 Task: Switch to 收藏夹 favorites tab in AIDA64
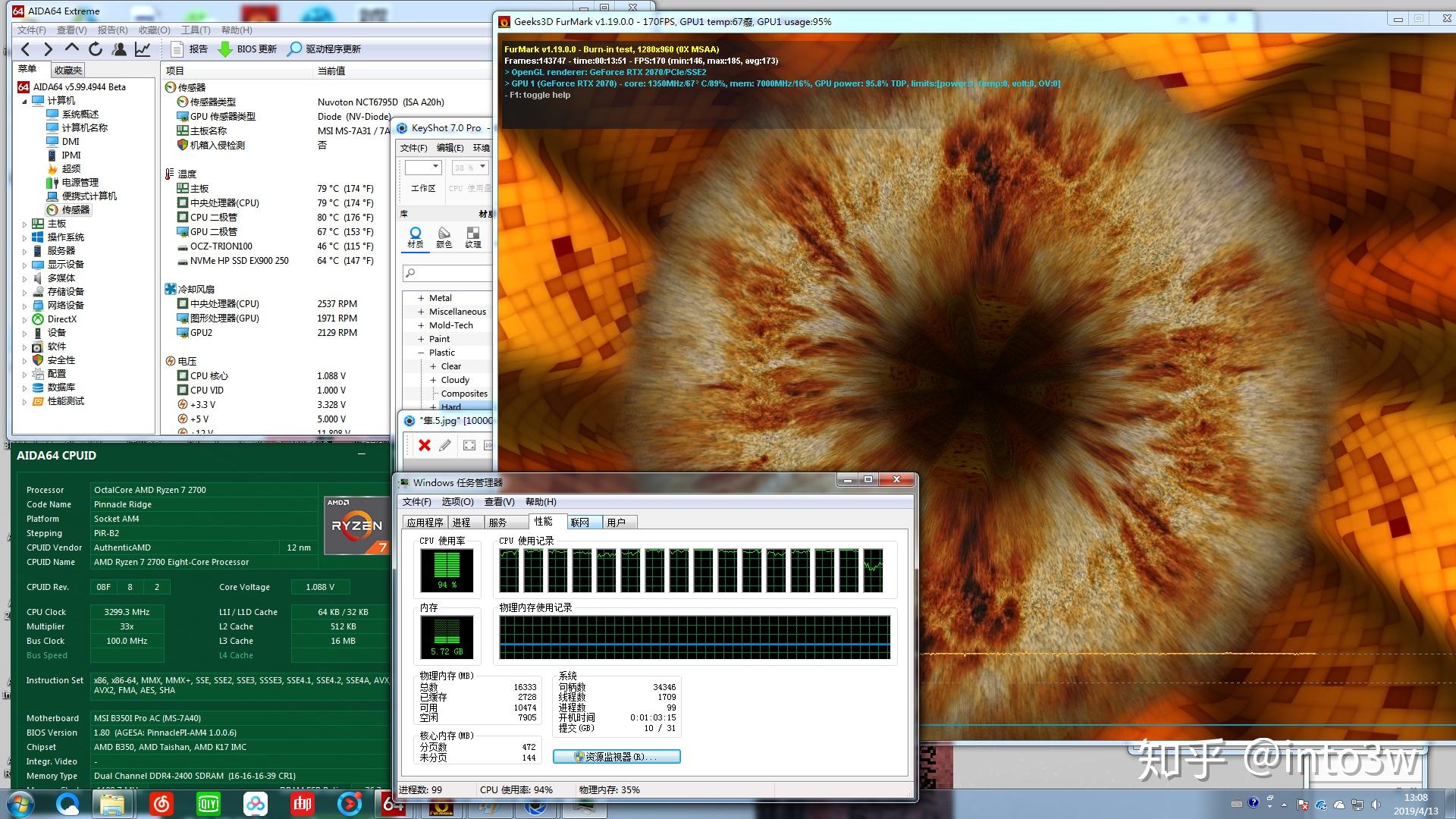coord(68,70)
